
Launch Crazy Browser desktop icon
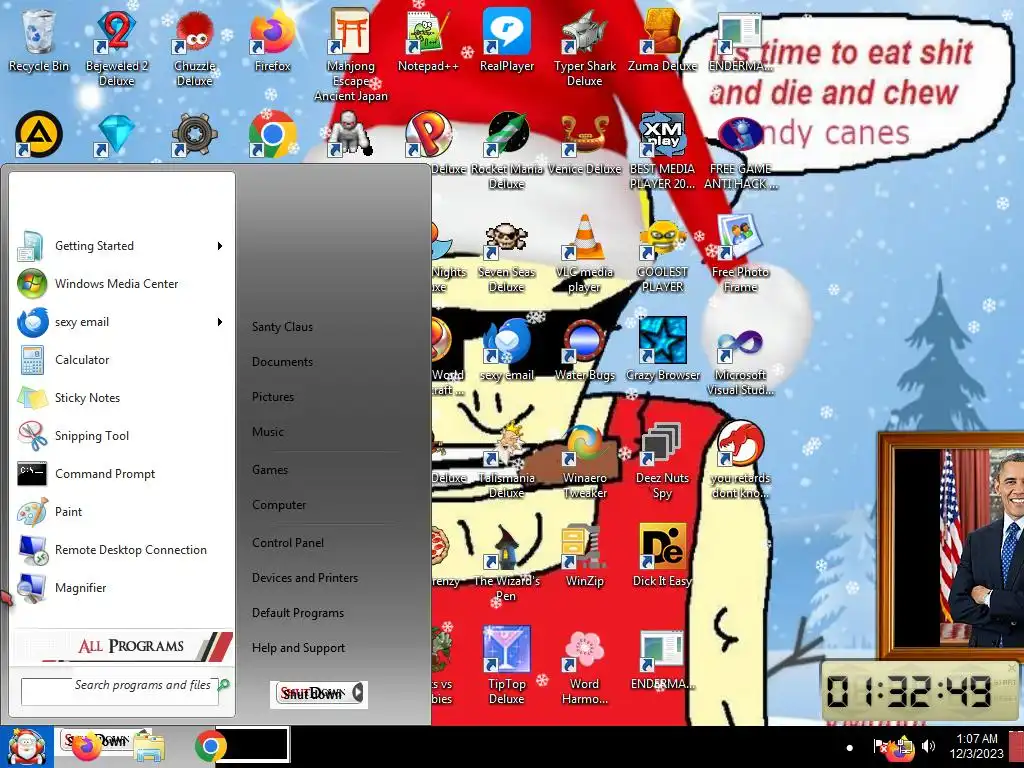click(662, 349)
